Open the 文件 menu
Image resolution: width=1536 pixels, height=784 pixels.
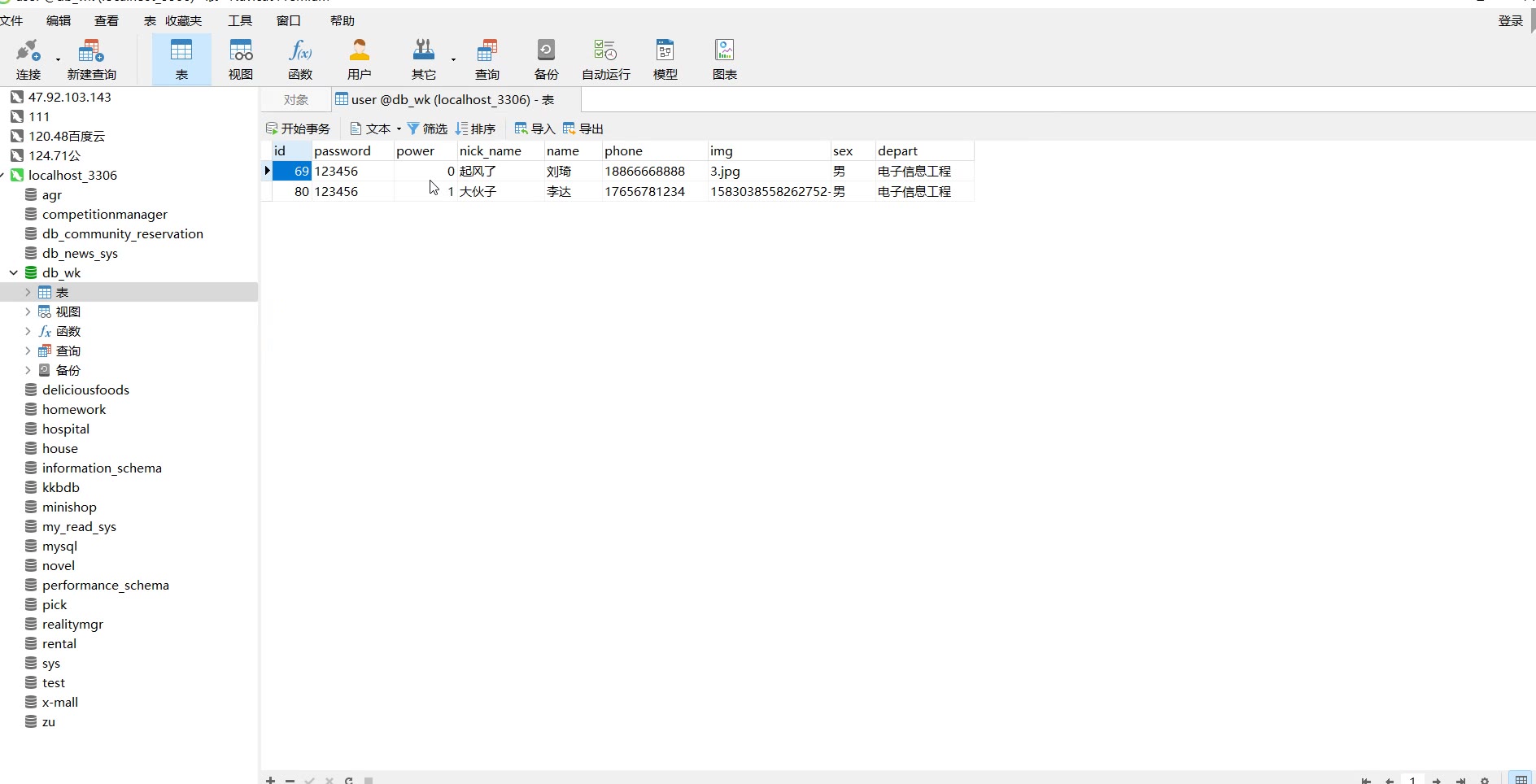pyautogui.click(x=11, y=20)
